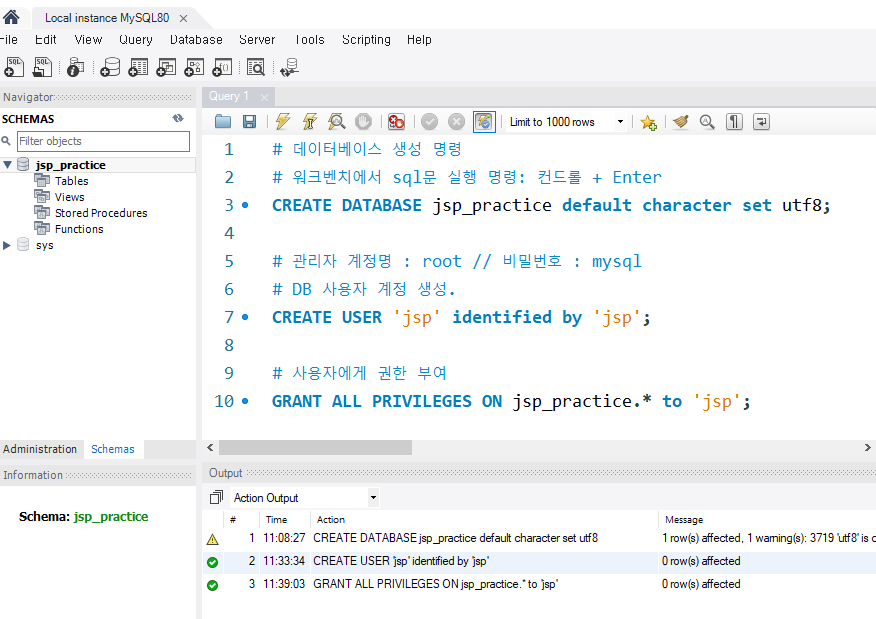This screenshot has height=619, width=876.
Task: Select the sys schema
Action: pyautogui.click(x=44, y=245)
